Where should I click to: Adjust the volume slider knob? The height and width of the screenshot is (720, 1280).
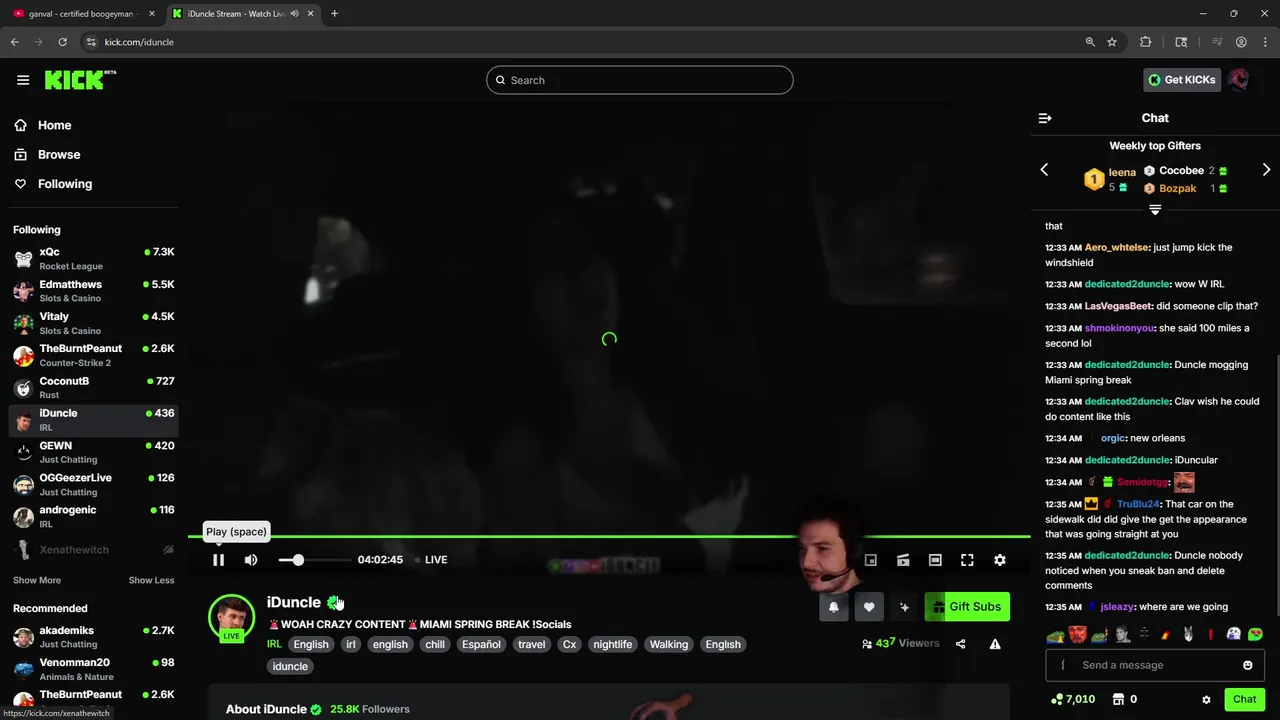298,560
